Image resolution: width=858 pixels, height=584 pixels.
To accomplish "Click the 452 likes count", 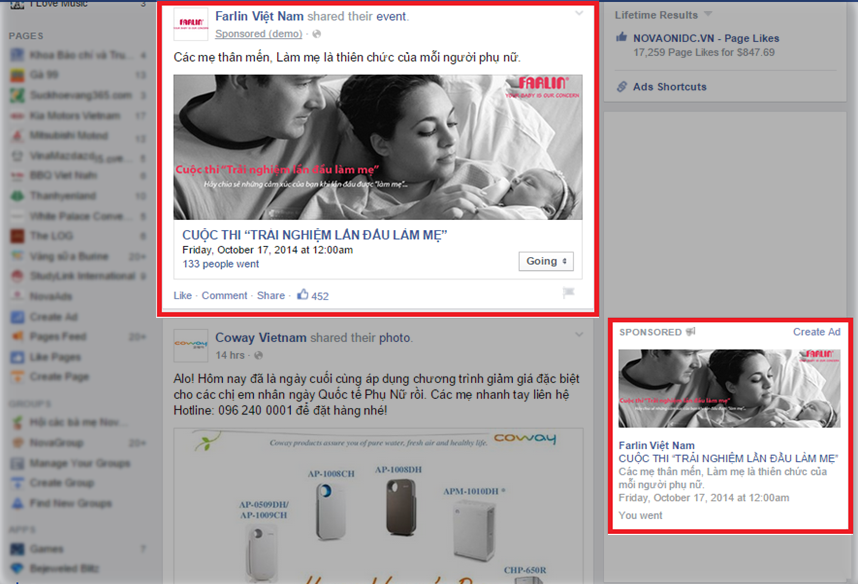I will [x=320, y=296].
